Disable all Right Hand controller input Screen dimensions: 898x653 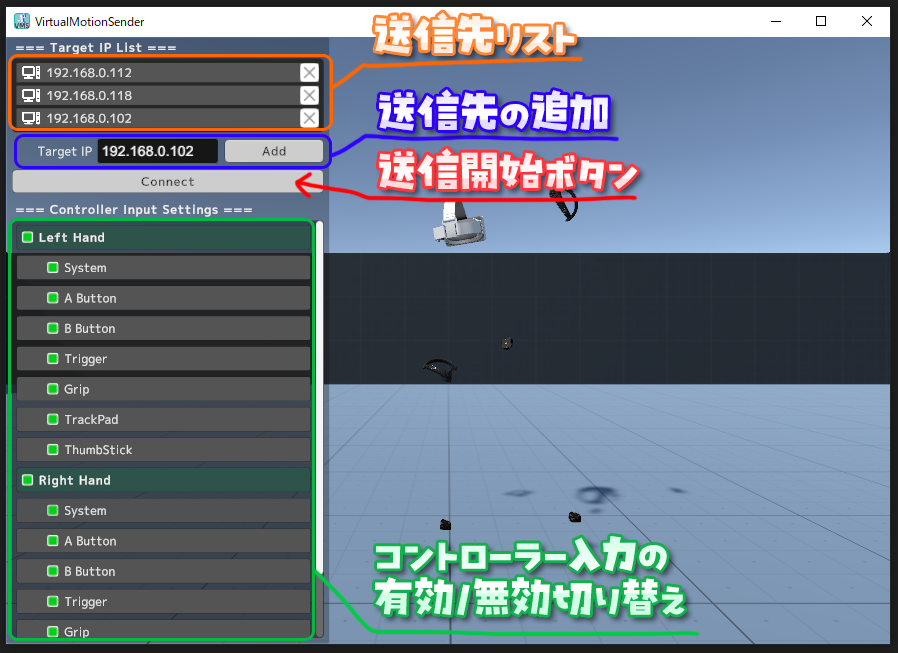27,480
